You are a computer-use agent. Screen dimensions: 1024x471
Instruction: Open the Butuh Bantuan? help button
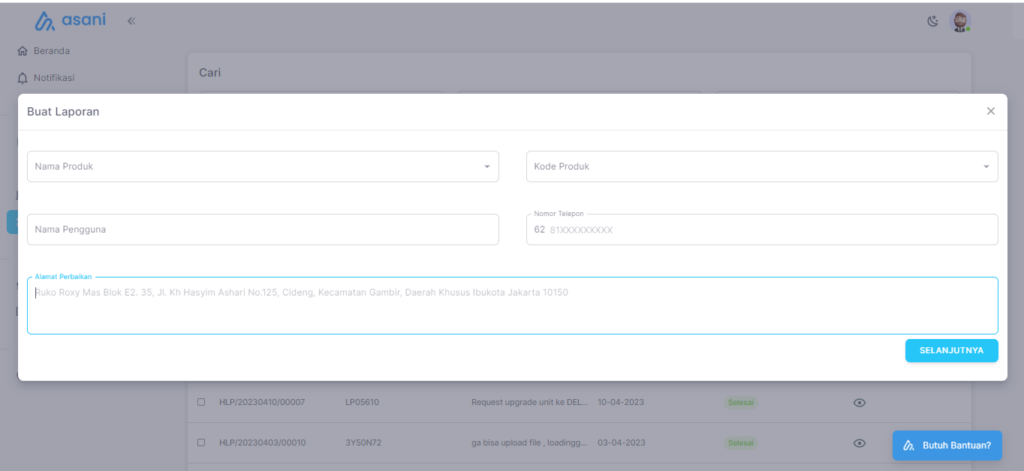coord(946,445)
